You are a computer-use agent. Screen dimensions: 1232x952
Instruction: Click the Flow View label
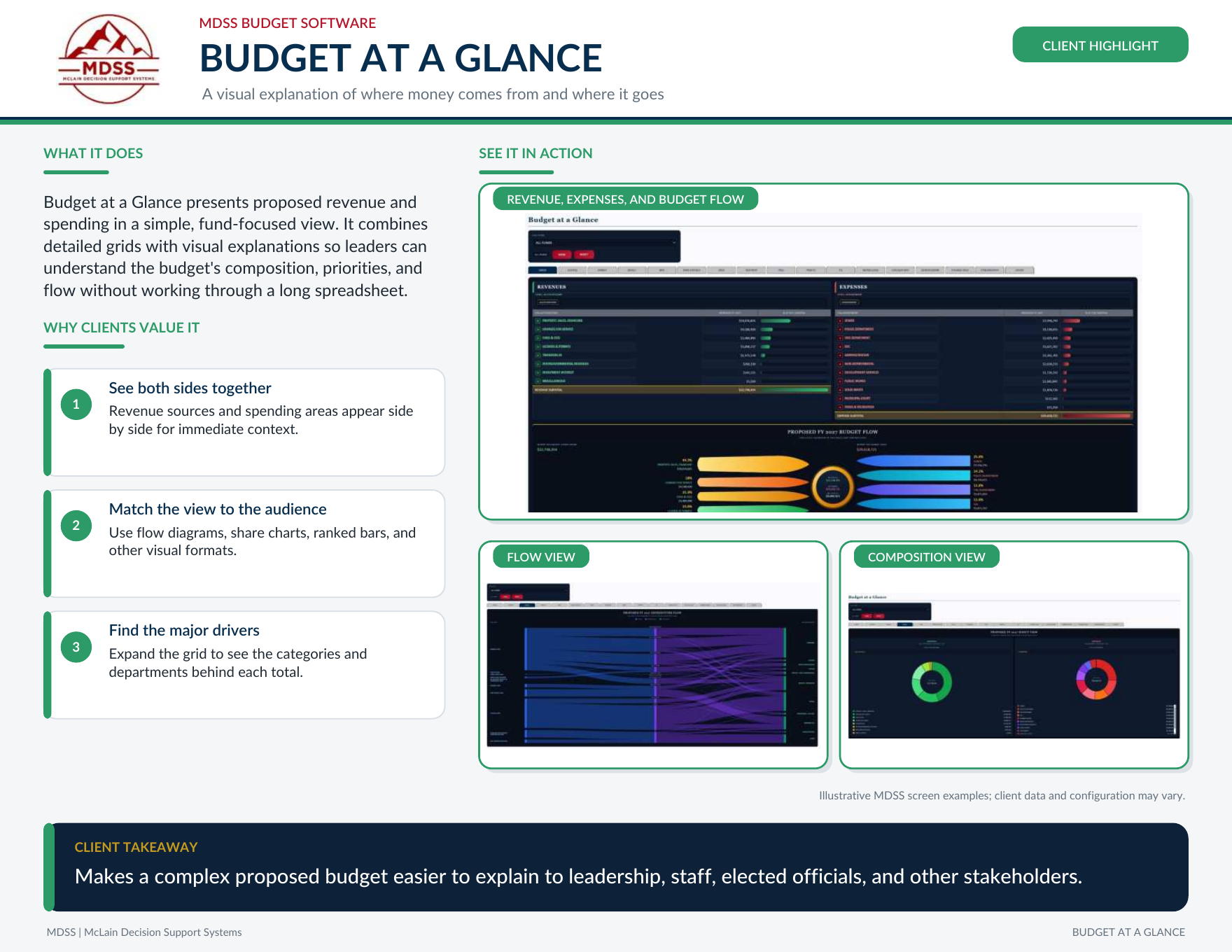(541, 556)
